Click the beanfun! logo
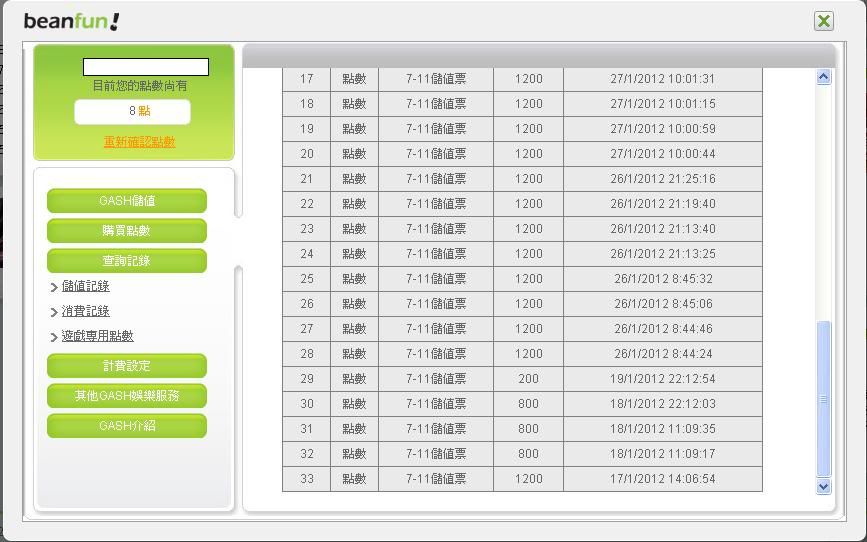 click(72, 21)
